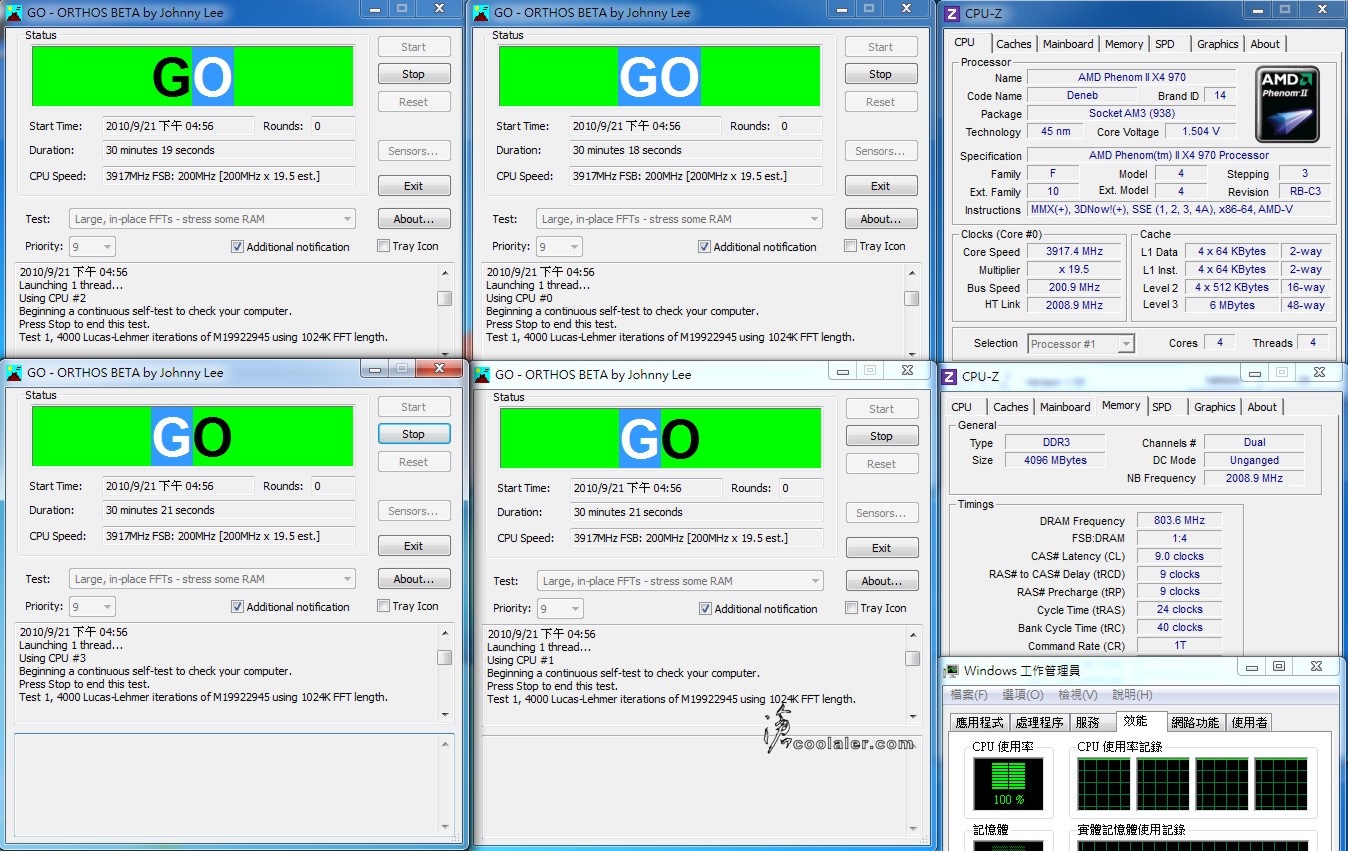Image resolution: width=1348 pixels, height=851 pixels.
Task: Click the CPU-Z title icon of the lower CPU-Z window
Action: (950, 376)
